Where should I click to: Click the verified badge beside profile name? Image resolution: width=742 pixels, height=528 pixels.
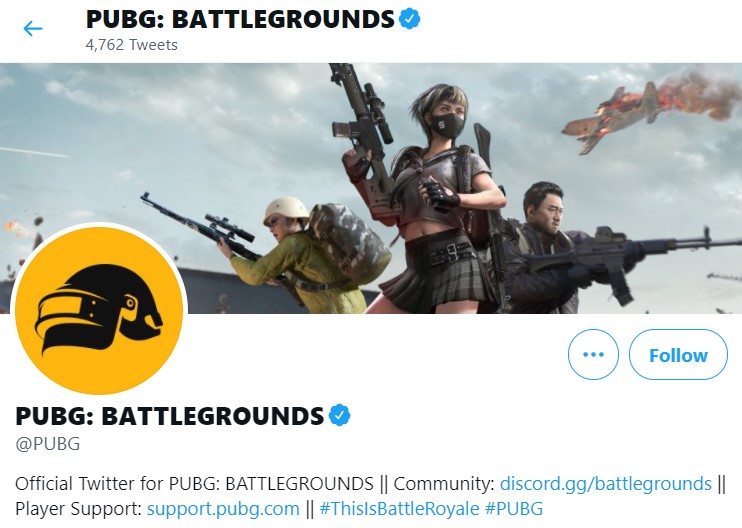(x=339, y=415)
